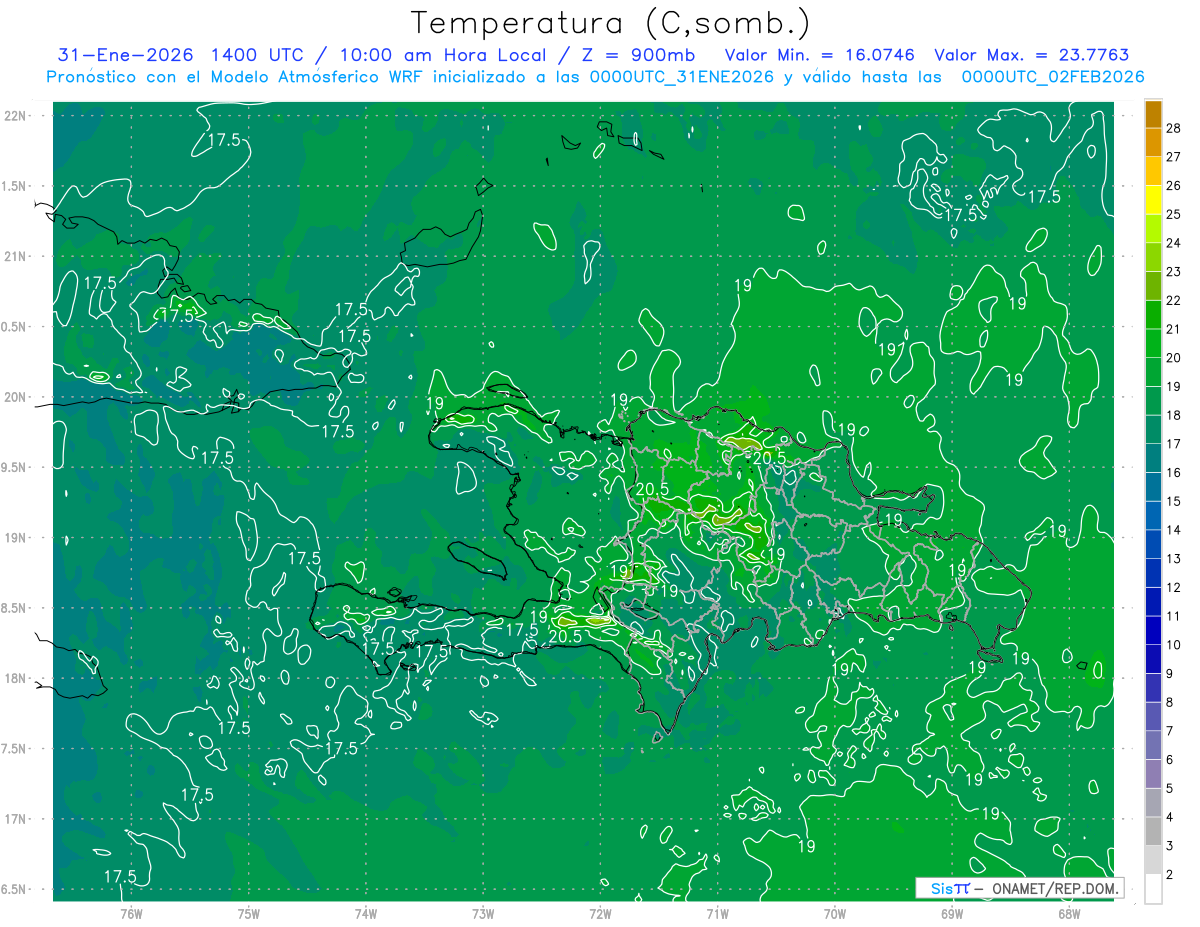
Task: Click the "72W" longitude axis label
Action: pyautogui.click(x=600, y=913)
